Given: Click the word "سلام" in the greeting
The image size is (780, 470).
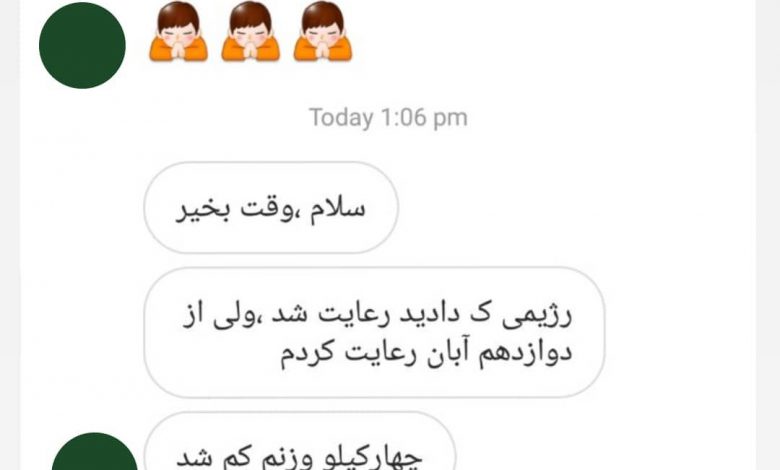Looking at the screenshot, I should click(x=338, y=209).
